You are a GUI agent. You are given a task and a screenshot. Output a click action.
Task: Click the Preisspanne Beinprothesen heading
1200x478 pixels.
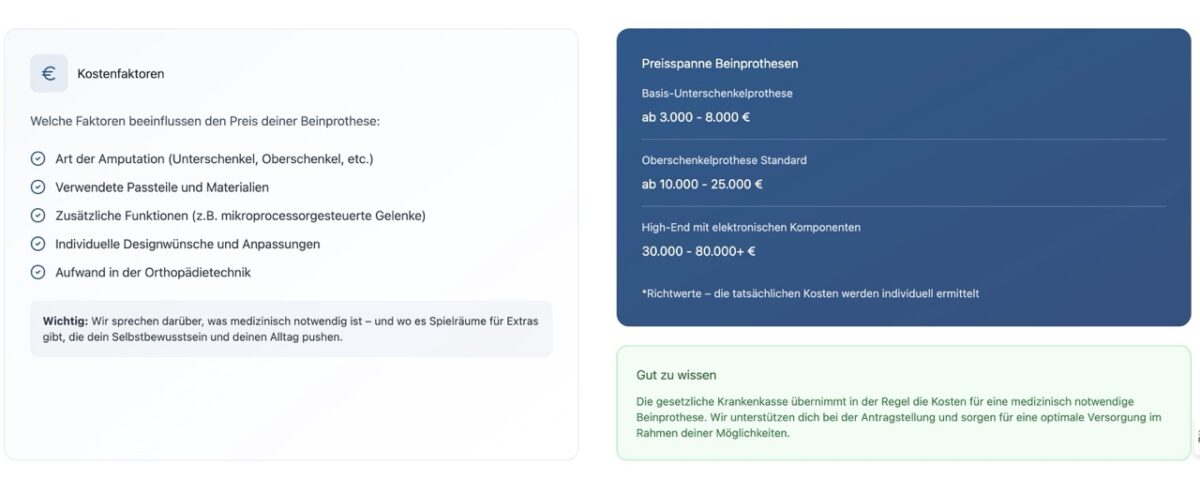click(x=720, y=64)
